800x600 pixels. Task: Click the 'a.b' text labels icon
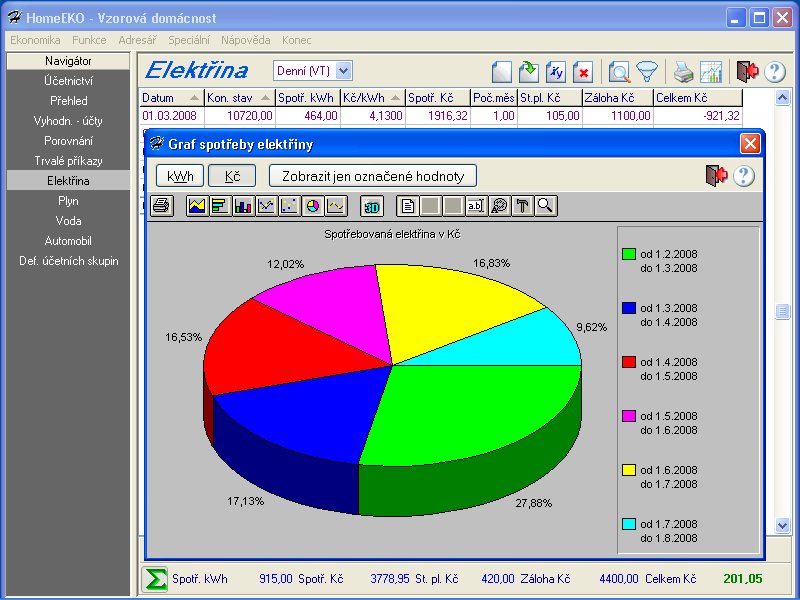coord(476,206)
